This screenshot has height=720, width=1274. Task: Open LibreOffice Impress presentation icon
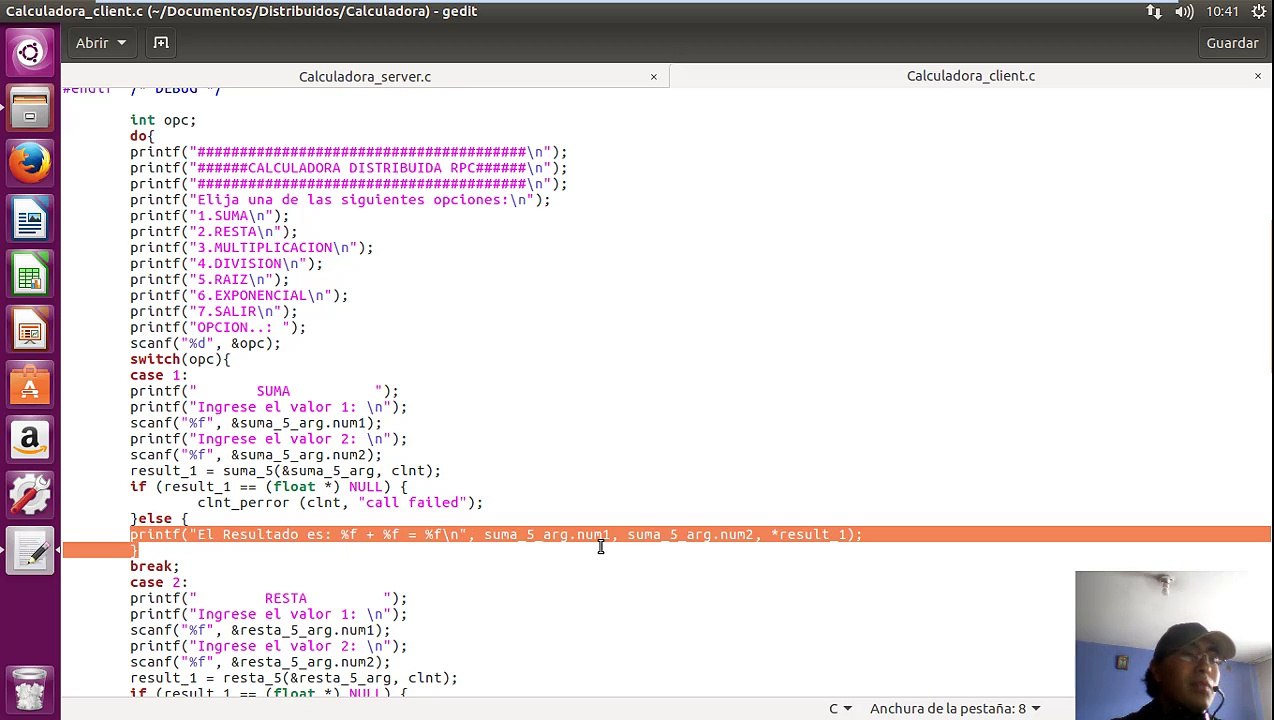[29, 332]
